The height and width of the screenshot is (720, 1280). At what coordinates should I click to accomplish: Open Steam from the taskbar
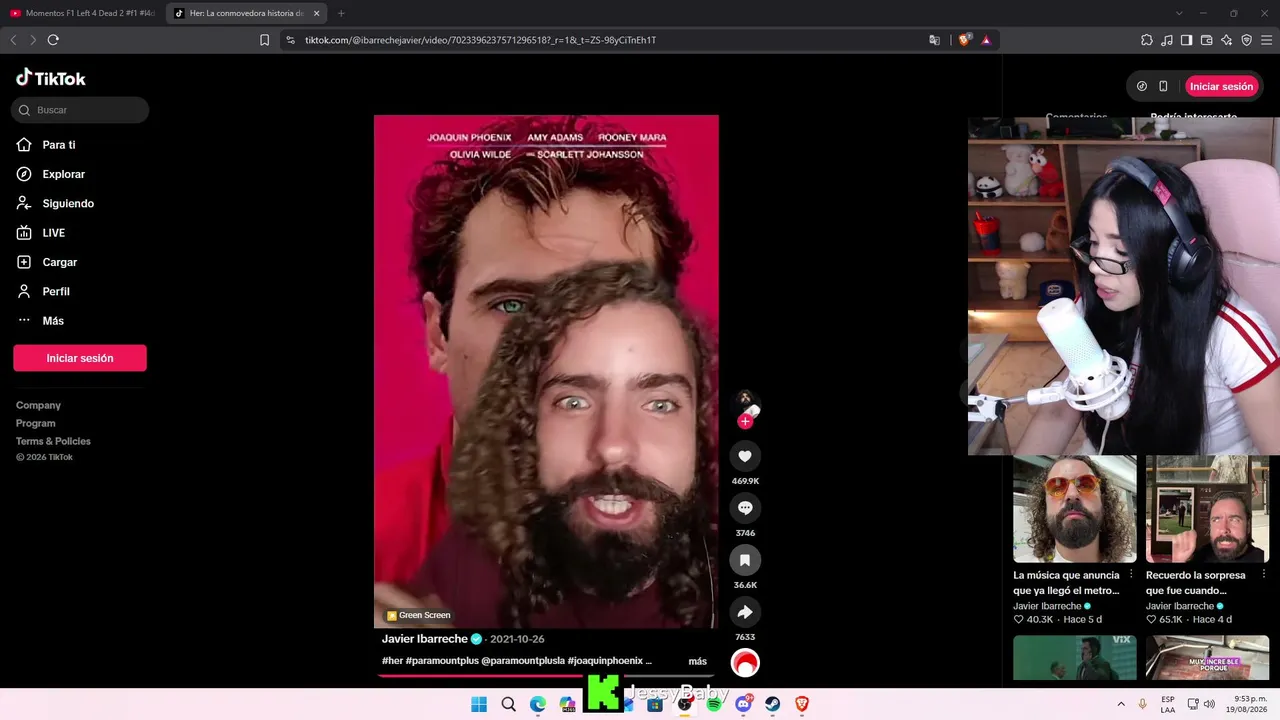click(x=773, y=704)
